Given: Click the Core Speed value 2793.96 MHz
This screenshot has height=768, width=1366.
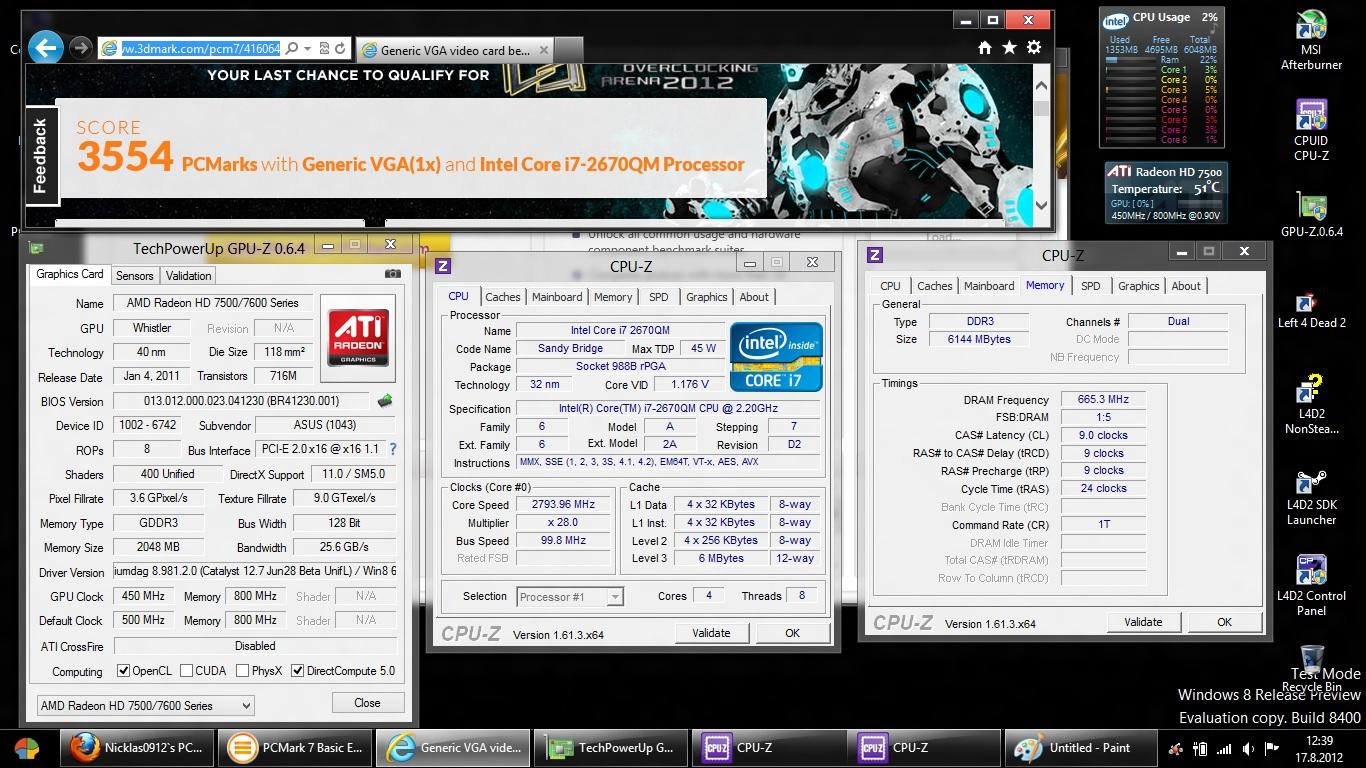Looking at the screenshot, I should click(x=563, y=504).
